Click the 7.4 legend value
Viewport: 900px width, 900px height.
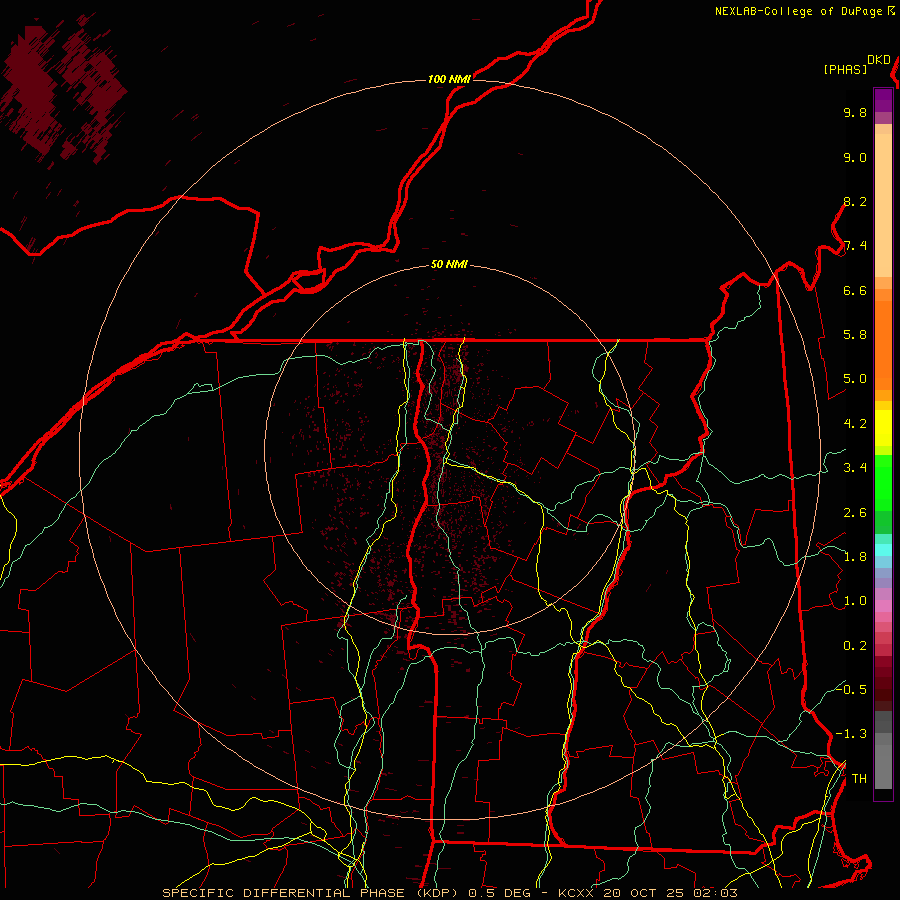pos(855,246)
